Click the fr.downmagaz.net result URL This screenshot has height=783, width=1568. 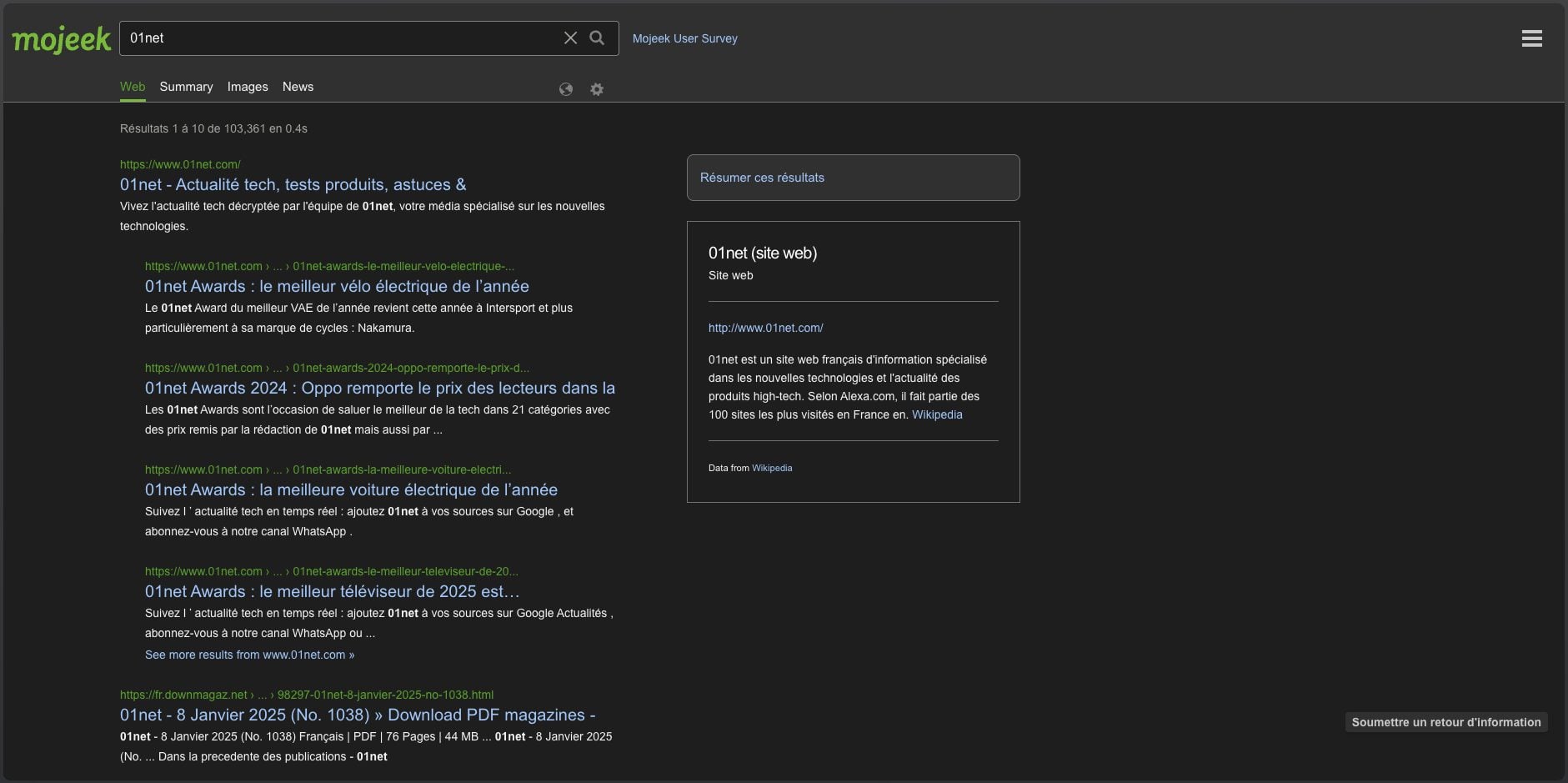click(x=307, y=695)
